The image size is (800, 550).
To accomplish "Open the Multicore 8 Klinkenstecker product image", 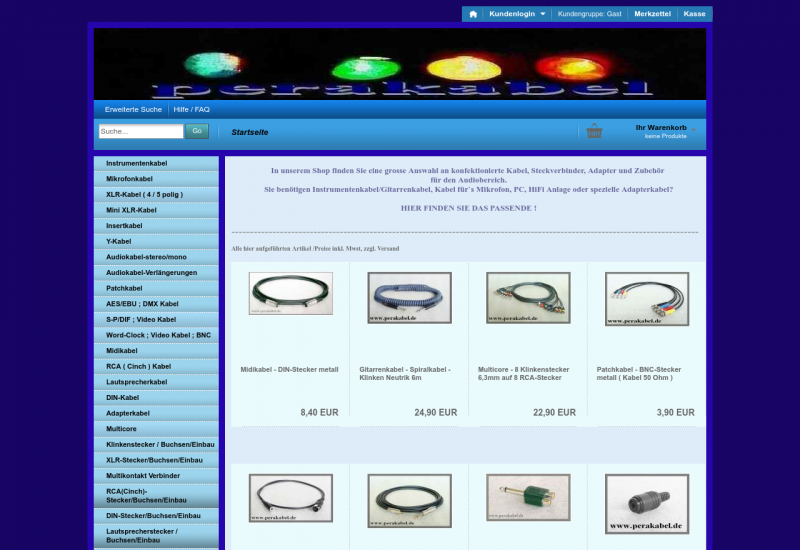I will point(528,298).
